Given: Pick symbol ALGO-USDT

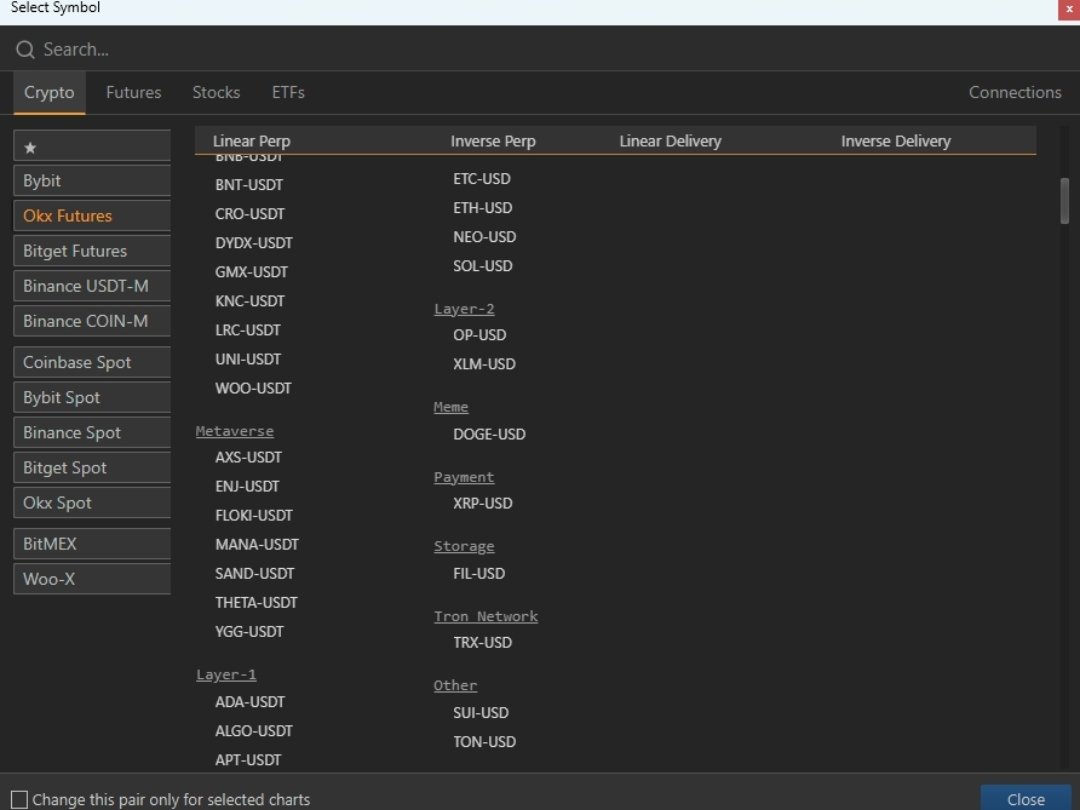Looking at the screenshot, I should pyautogui.click(x=253, y=731).
